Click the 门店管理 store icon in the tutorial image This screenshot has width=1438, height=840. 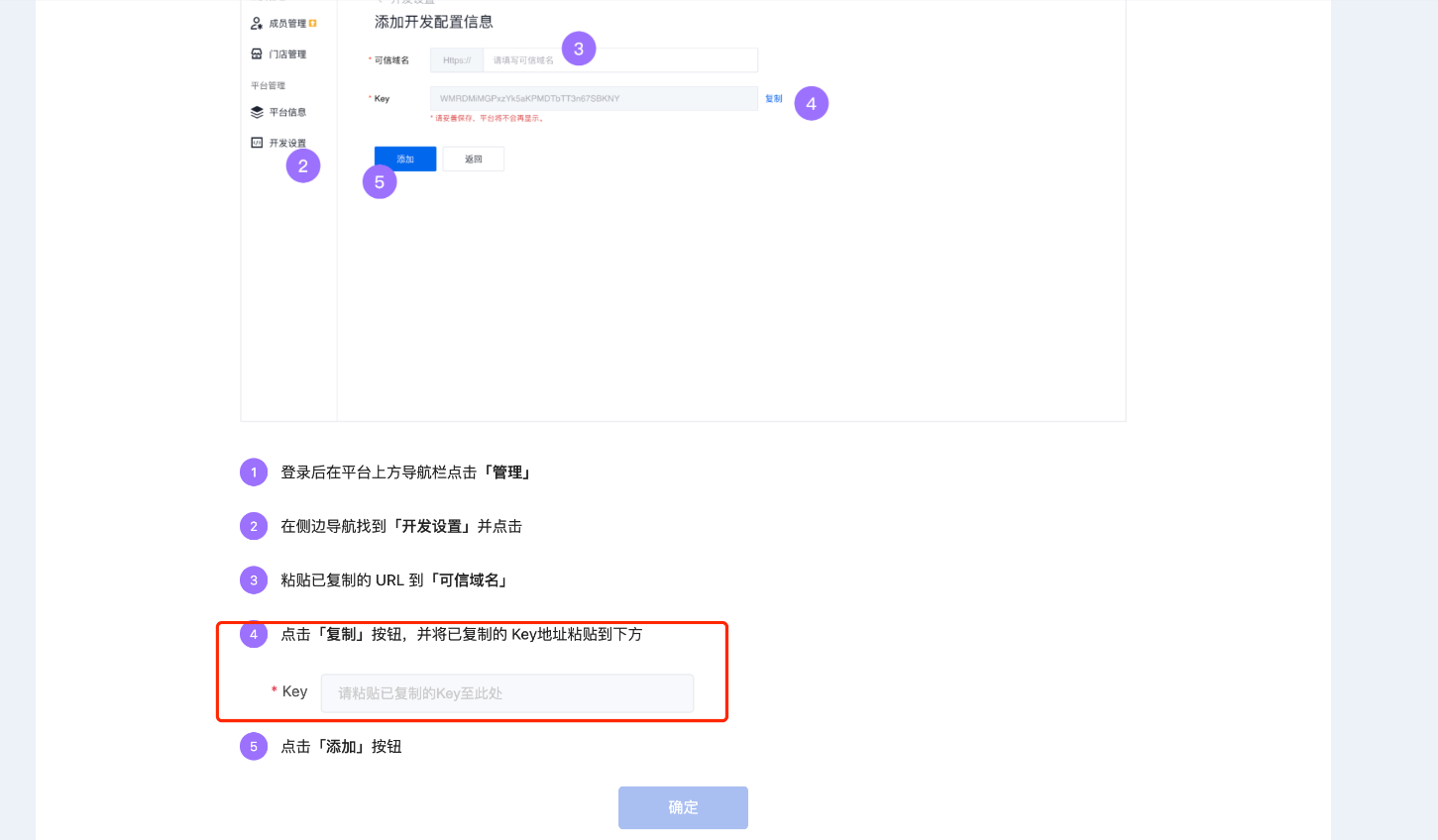coord(257,53)
